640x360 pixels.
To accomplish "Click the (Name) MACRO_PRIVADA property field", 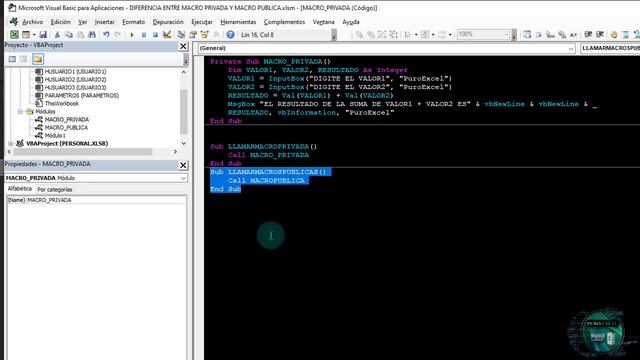I will pyautogui.click(x=96, y=200).
